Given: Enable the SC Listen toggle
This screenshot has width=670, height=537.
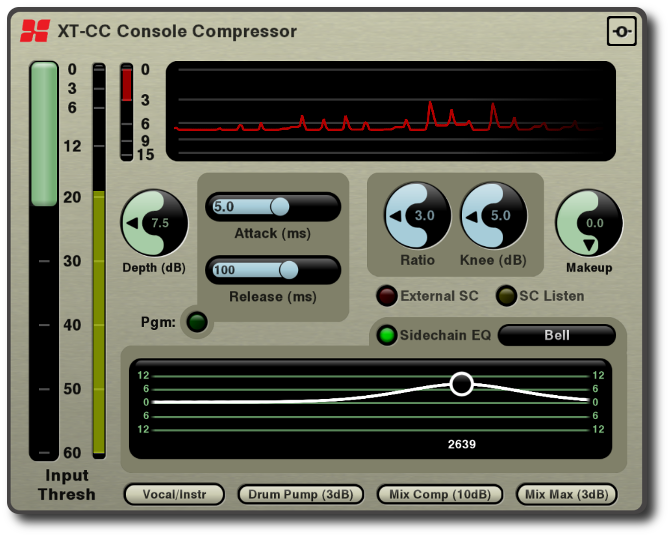Looking at the screenshot, I should pos(506,296).
